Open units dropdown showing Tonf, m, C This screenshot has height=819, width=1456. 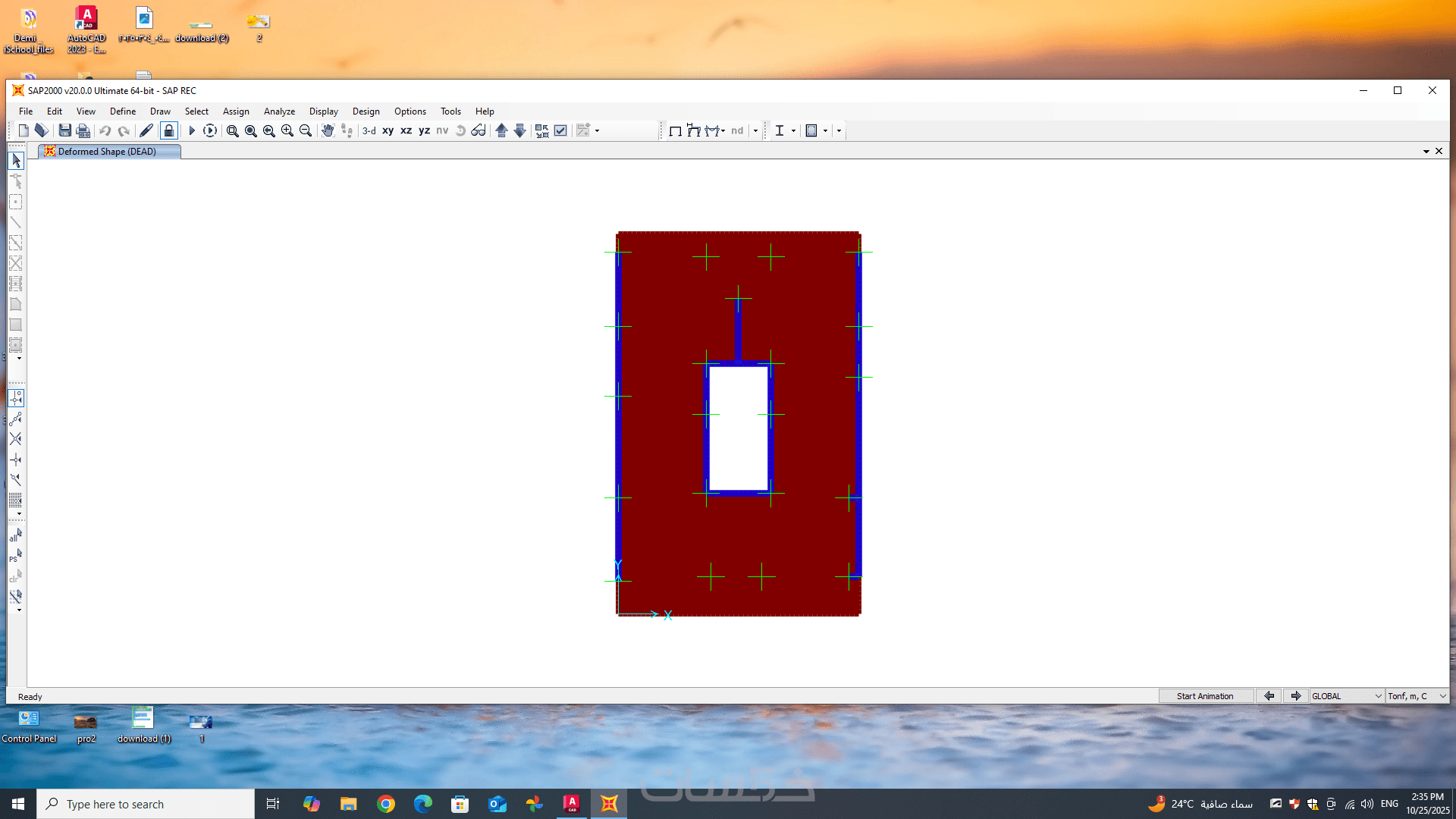(x=1417, y=696)
